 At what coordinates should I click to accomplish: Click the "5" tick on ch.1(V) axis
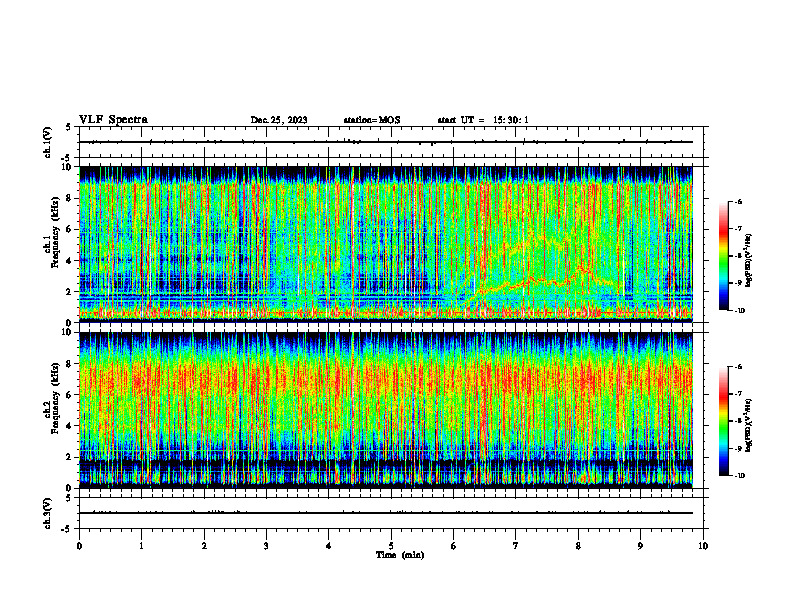click(69, 127)
